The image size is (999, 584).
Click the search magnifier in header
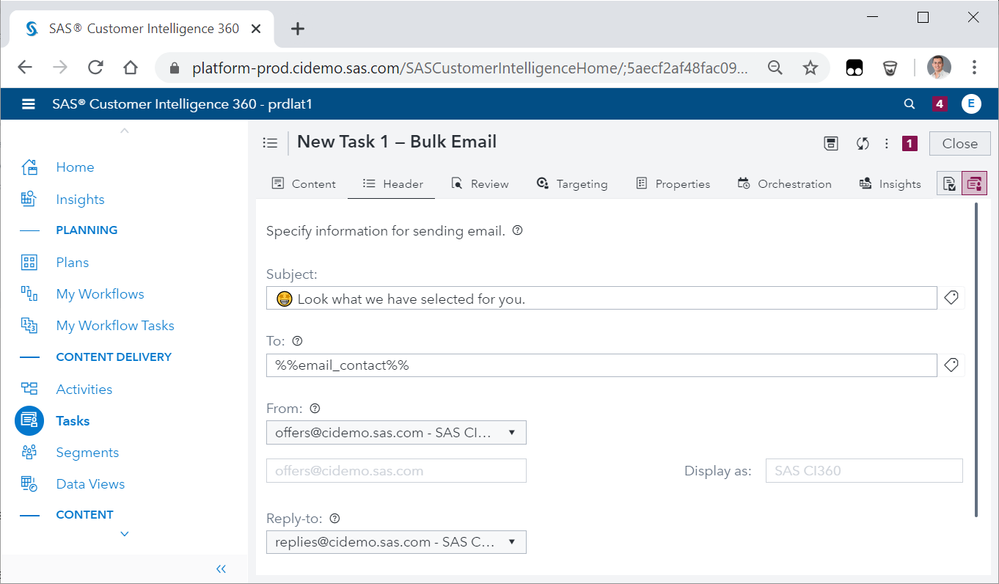click(909, 104)
